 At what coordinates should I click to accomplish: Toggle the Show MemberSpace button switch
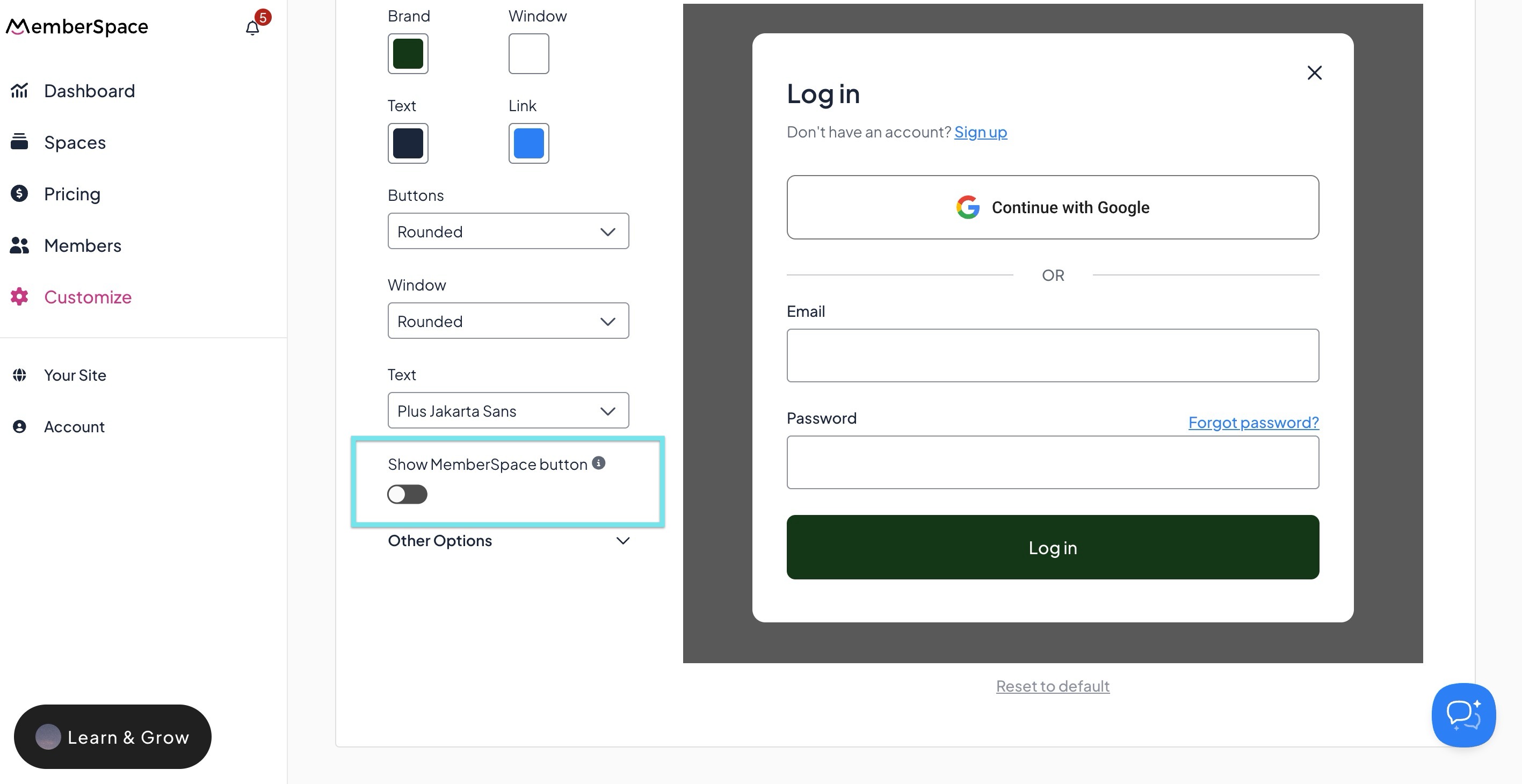click(x=407, y=494)
